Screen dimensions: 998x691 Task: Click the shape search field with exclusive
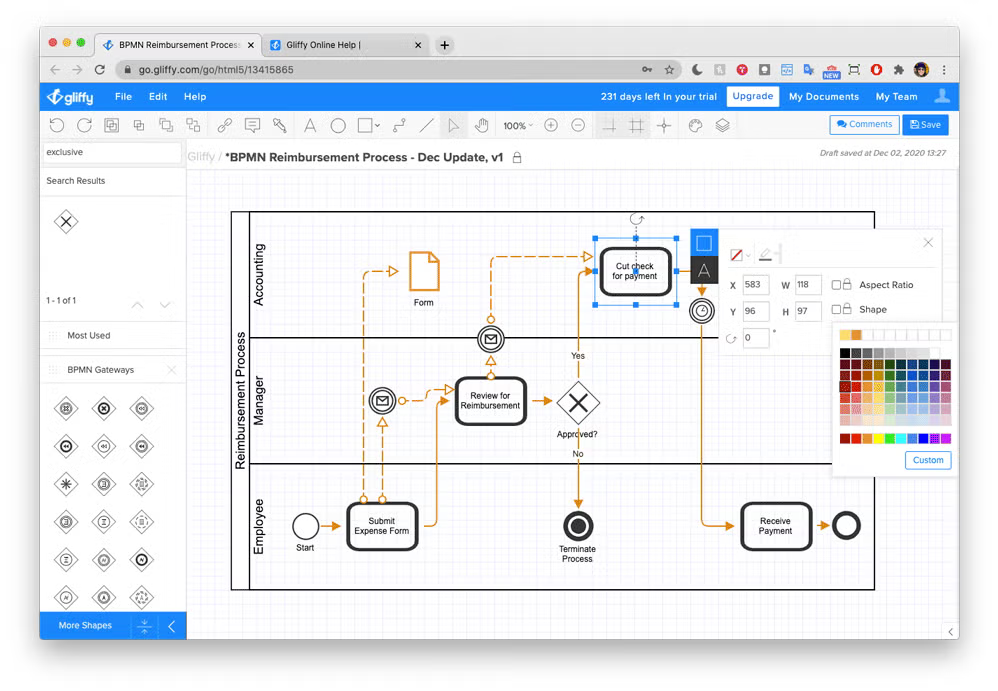pyautogui.click(x=113, y=152)
